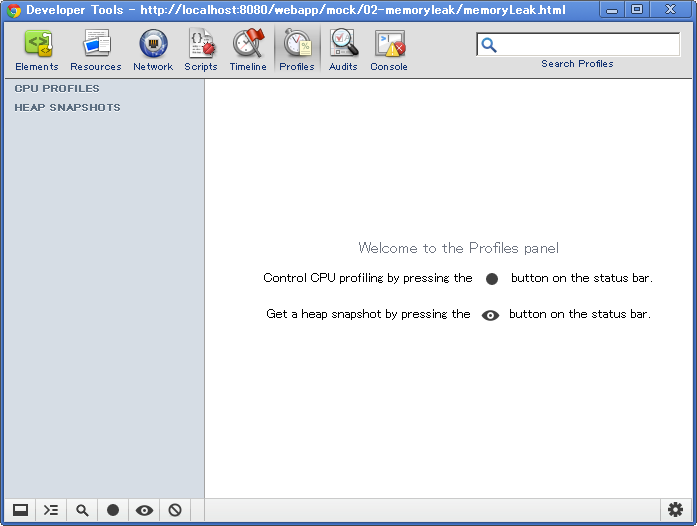Start CPU profiling with record button
Image resolution: width=697 pixels, height=526 pixels.
click(x=113, y=510)
